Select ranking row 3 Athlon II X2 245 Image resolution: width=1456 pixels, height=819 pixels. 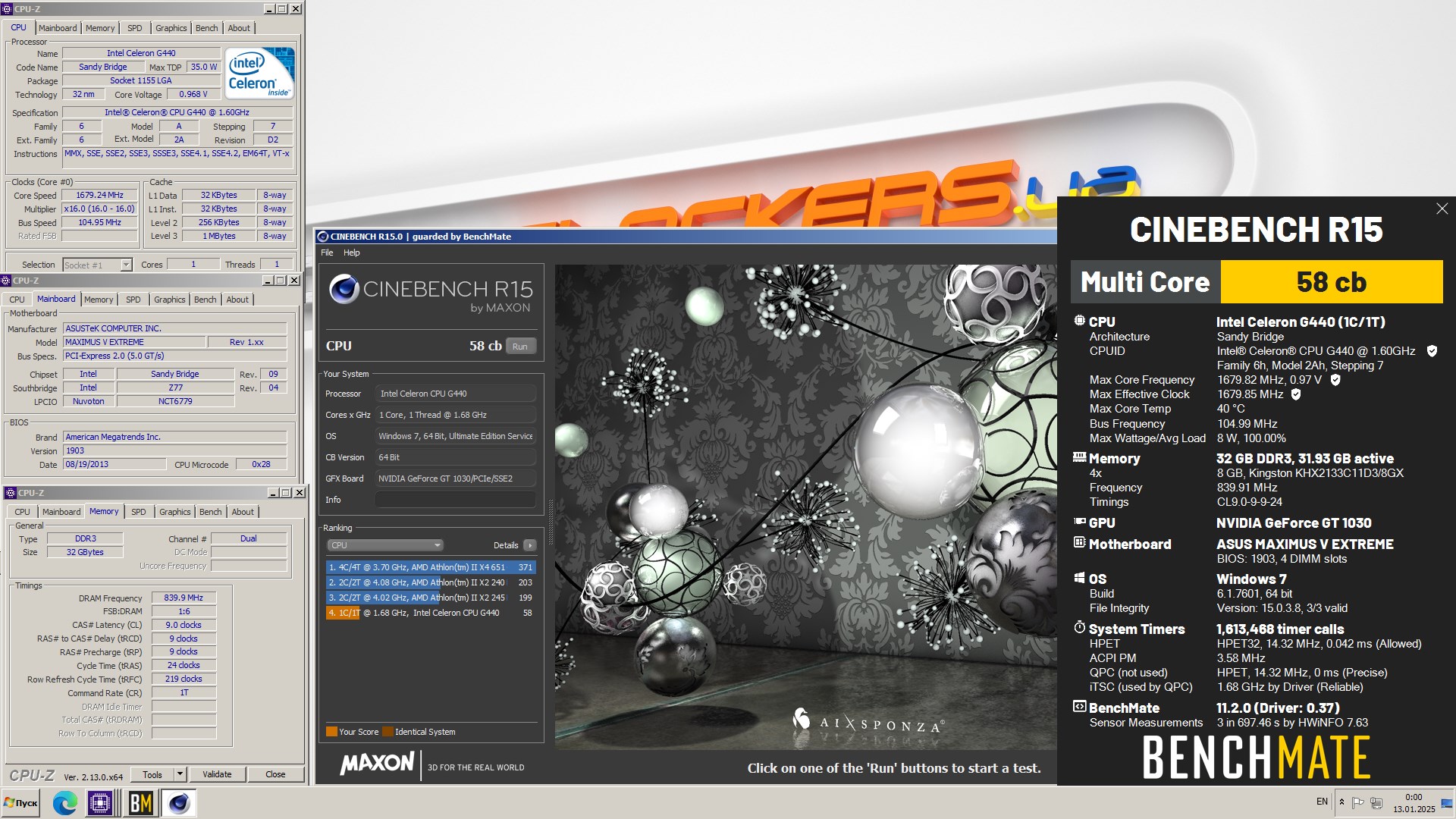[x=431, y=598]
